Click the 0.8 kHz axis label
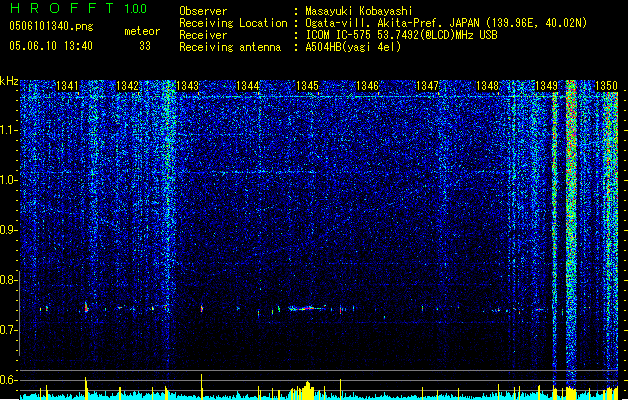 (9, 280)
